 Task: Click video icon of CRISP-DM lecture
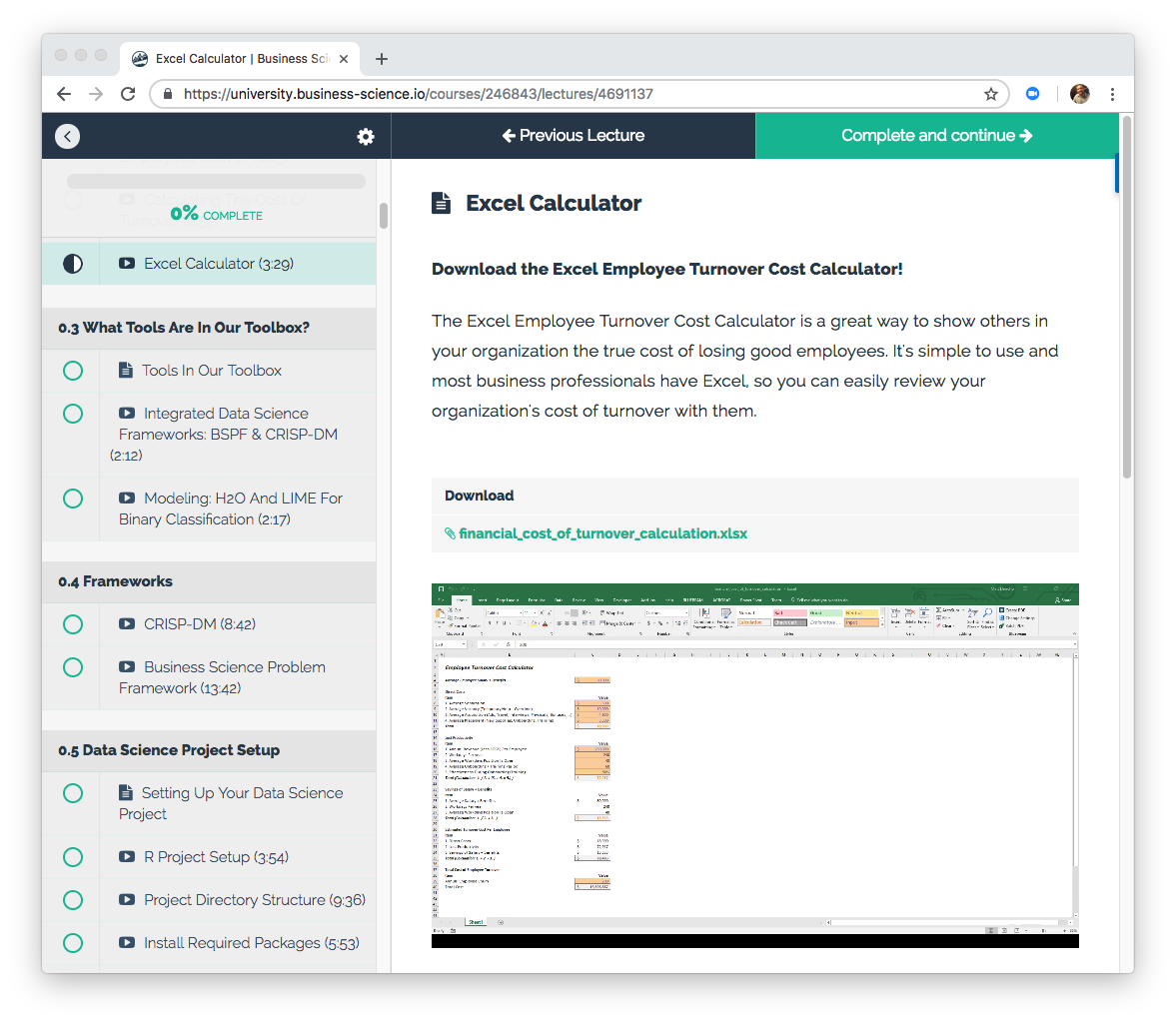127,624
